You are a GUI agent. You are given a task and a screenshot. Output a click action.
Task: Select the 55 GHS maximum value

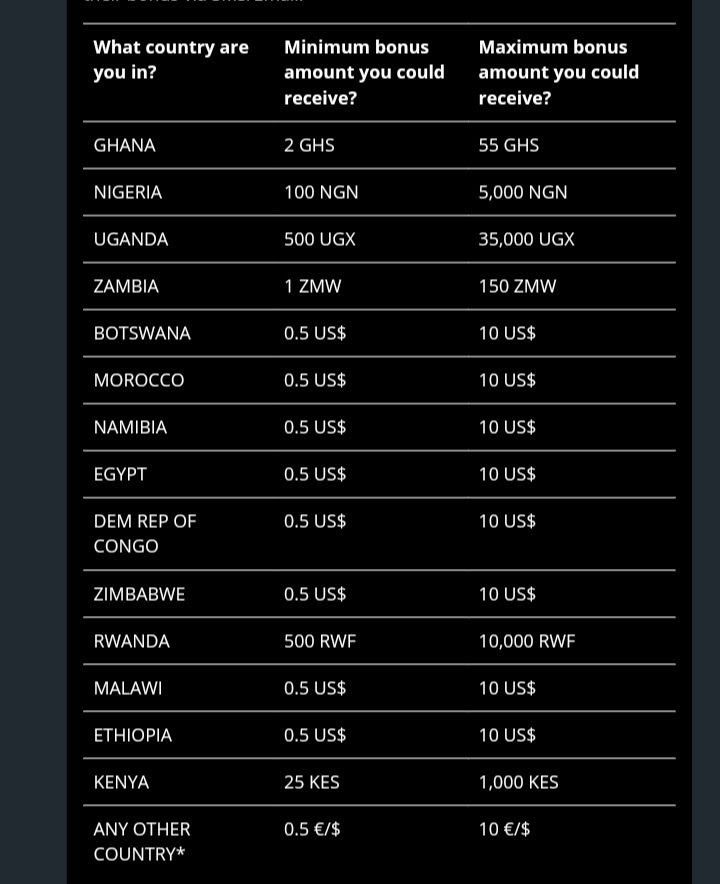509,145
